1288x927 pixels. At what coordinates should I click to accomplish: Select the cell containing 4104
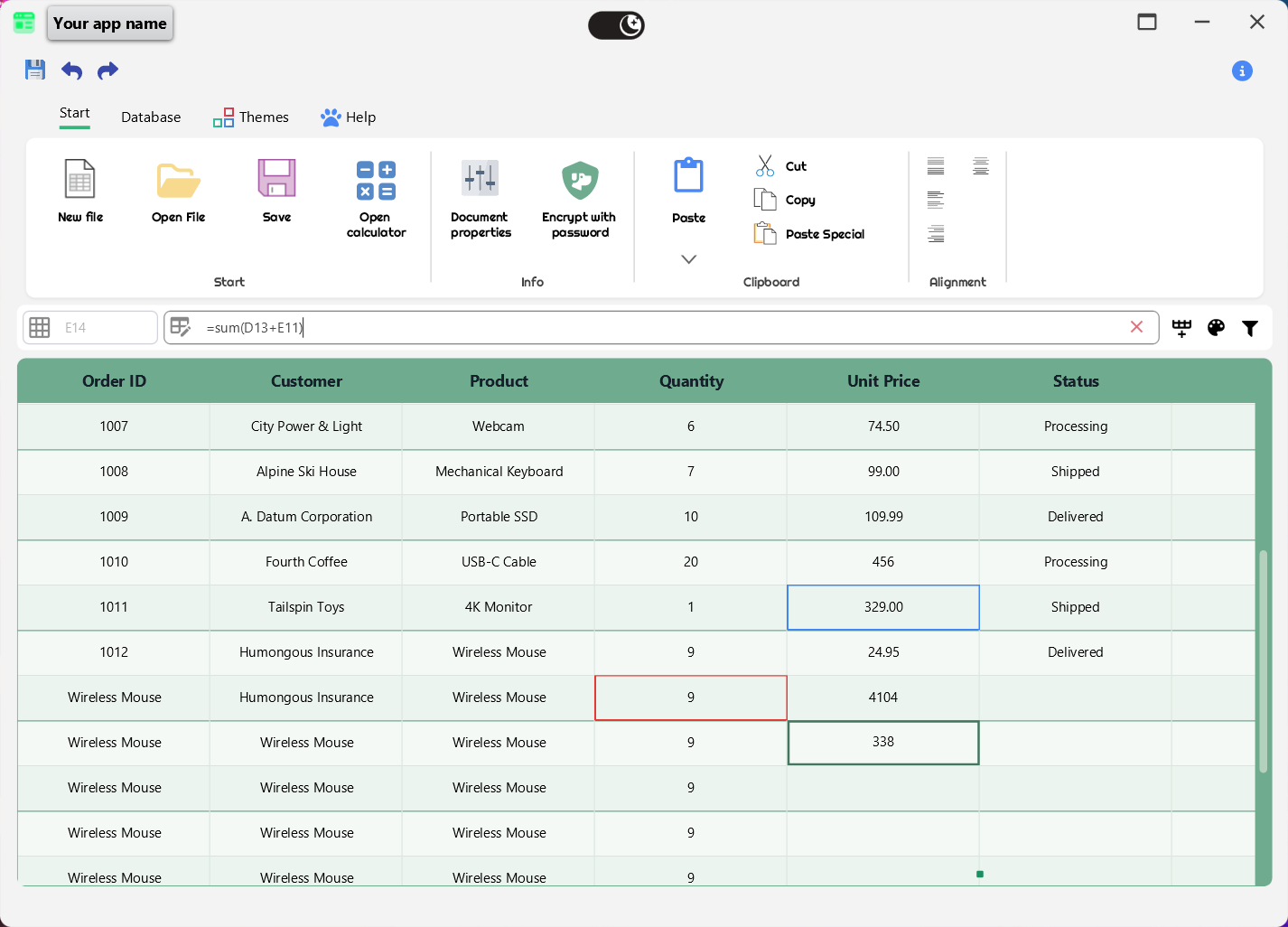click(883, 698)
